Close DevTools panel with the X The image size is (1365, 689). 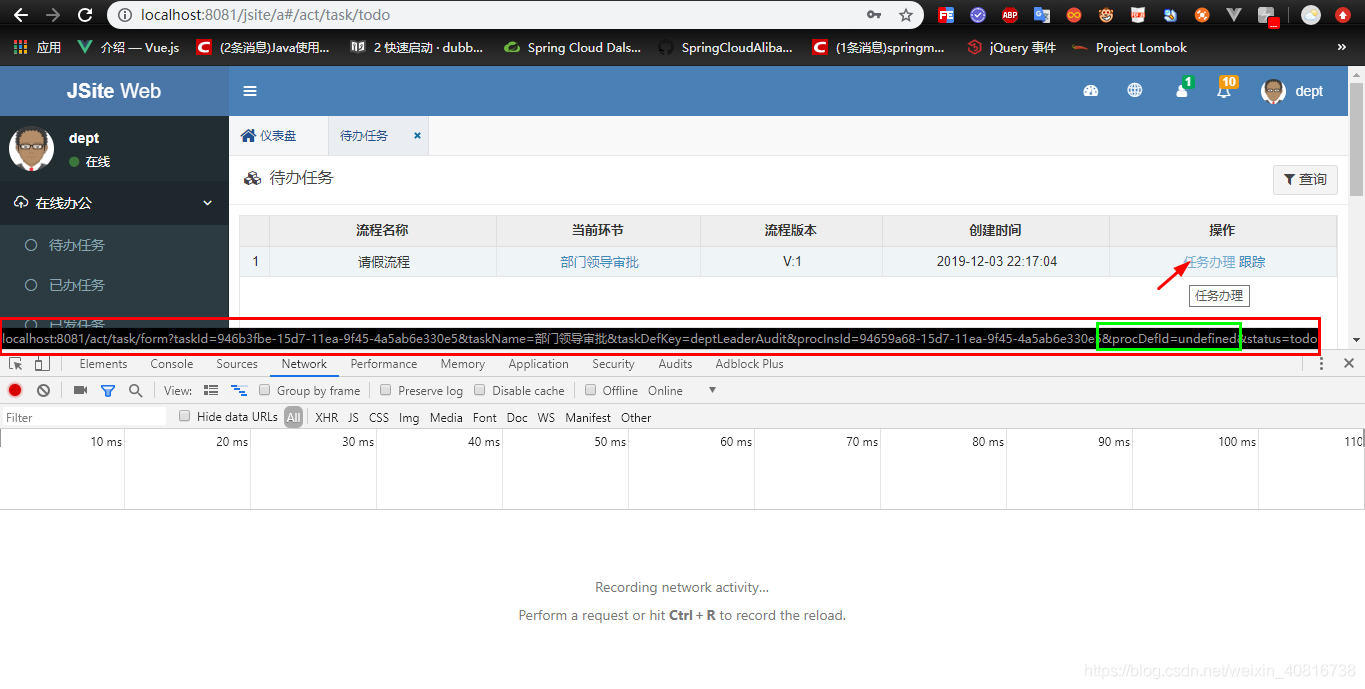(1349, 364)
